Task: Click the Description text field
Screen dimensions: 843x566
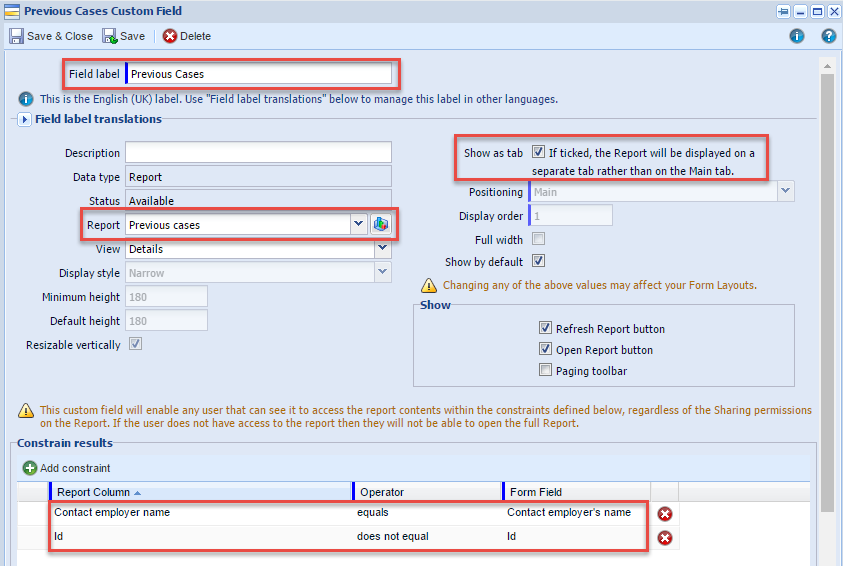Action: point(259,153)
